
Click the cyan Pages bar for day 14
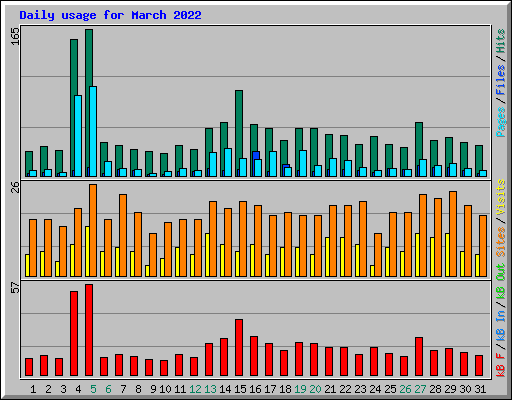click(x=228, y=162)
